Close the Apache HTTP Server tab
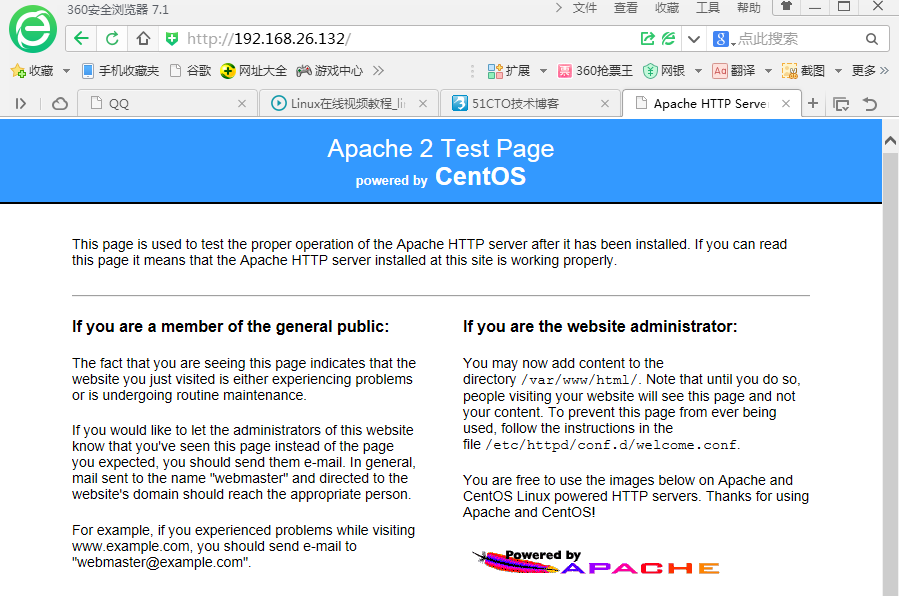The image size is (899, 596). point(786,104)
